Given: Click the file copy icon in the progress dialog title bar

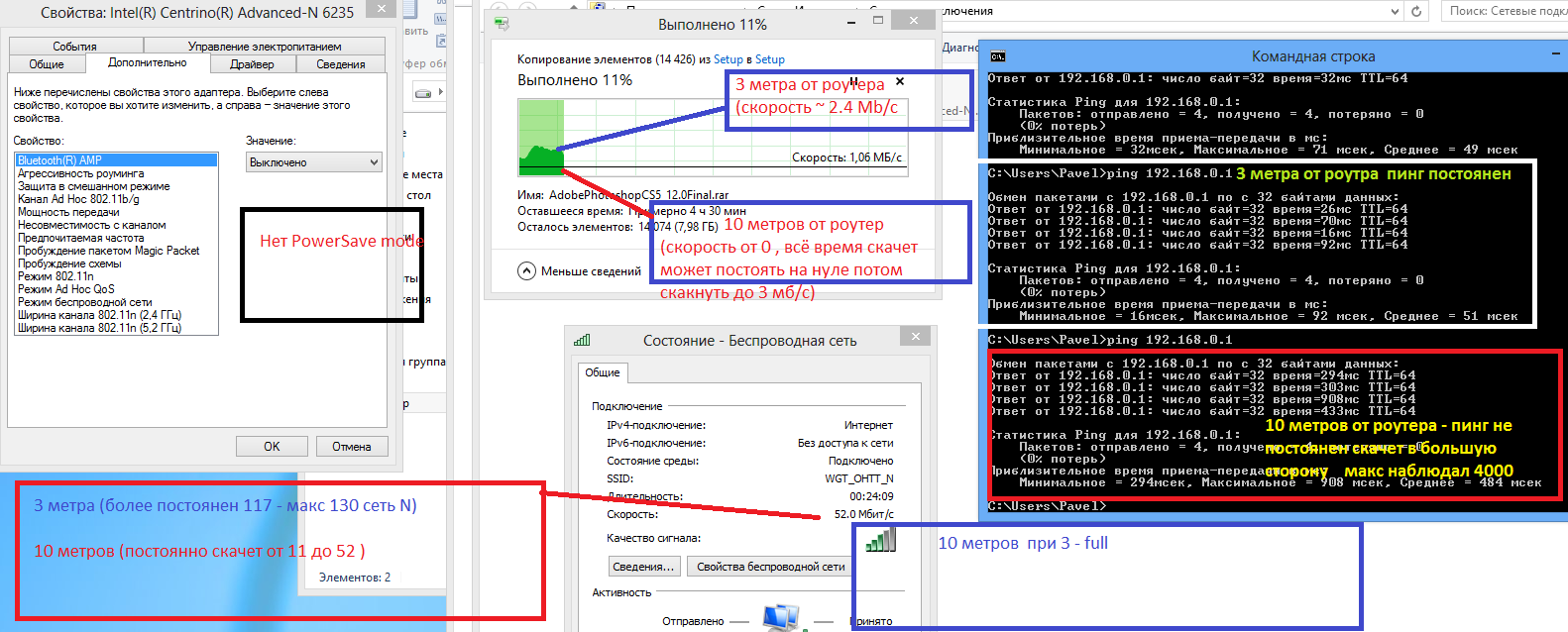Looking at the screenshot, I should (502, 24).
